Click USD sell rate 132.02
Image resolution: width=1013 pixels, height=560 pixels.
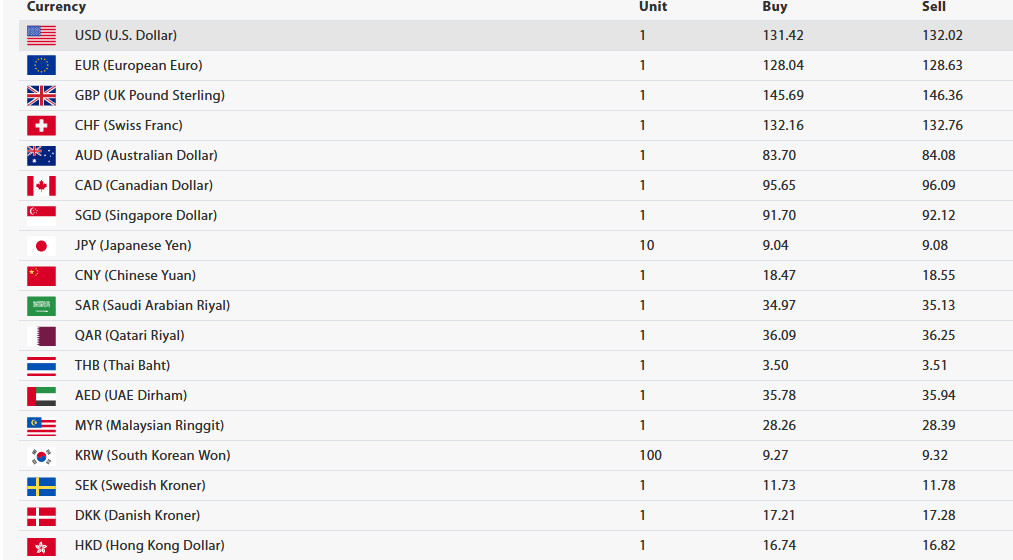point(942,36)
